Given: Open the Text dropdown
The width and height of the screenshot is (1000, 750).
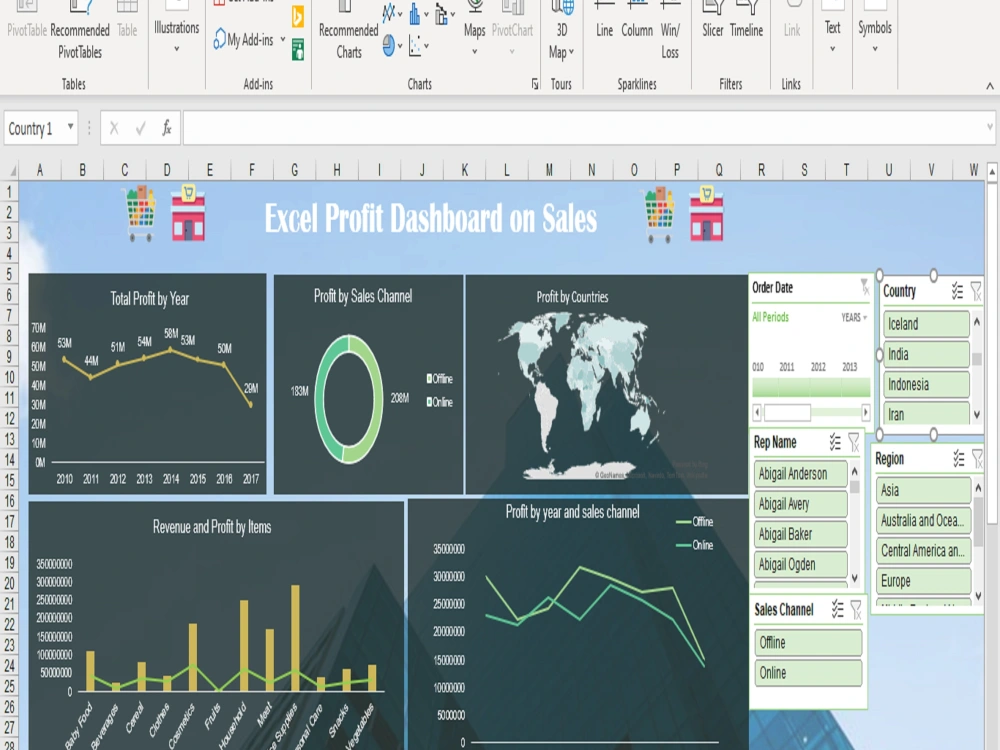Looking at the screenshot, I should click(x=832, y=29).
